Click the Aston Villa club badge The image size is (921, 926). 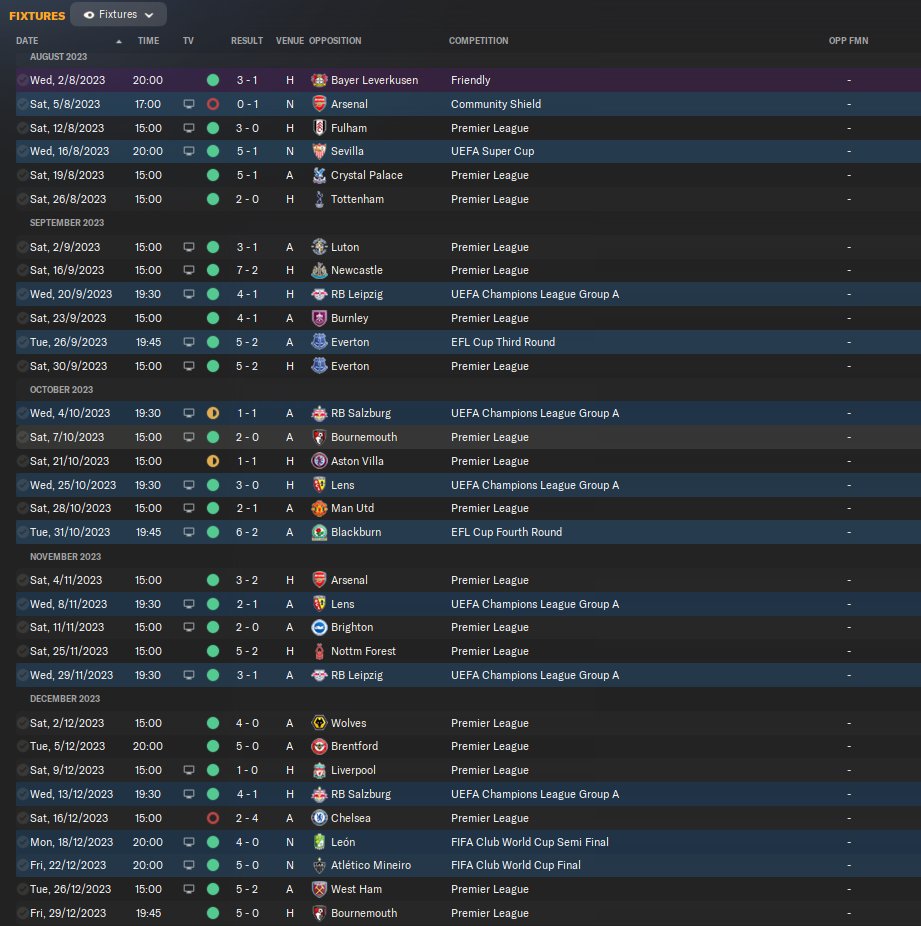click(x=319, y=461)
